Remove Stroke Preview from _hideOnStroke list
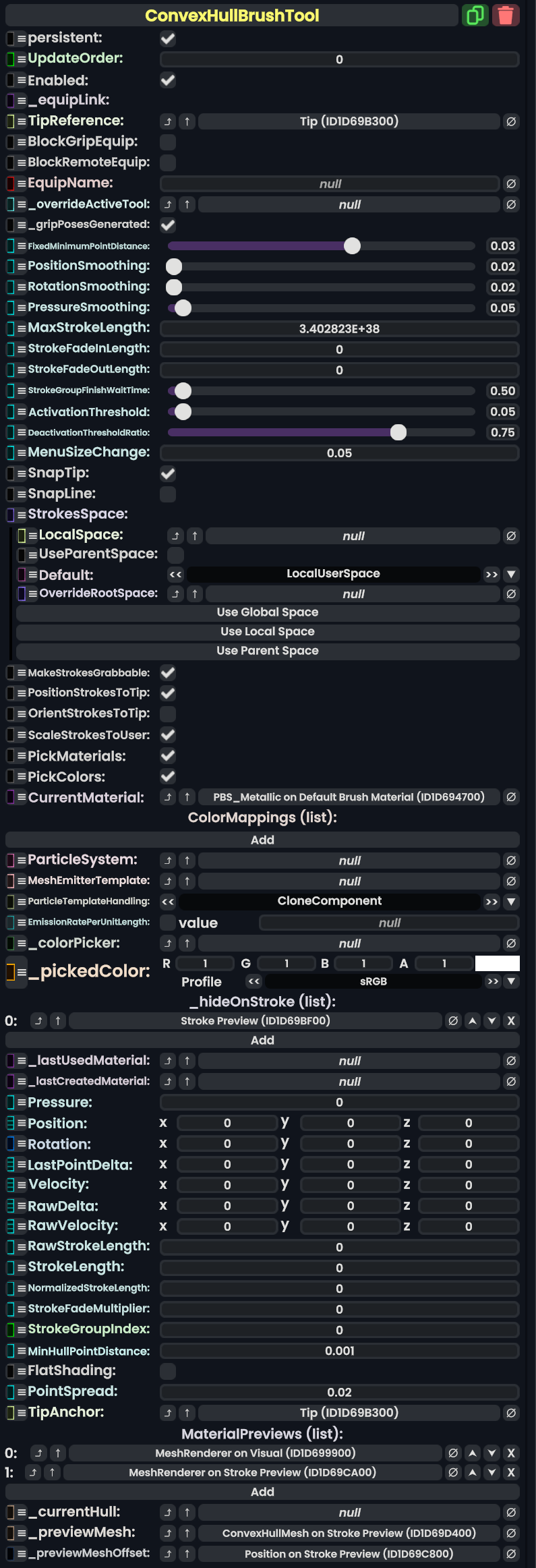The image size is (536, 1568). click(x=511, y=1020)
